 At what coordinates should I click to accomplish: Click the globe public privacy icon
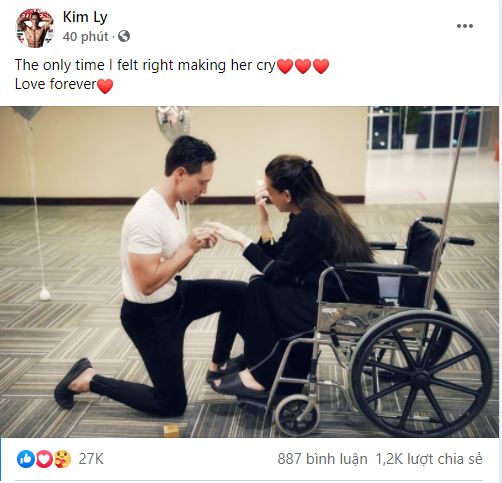click(x=124, y=36)
